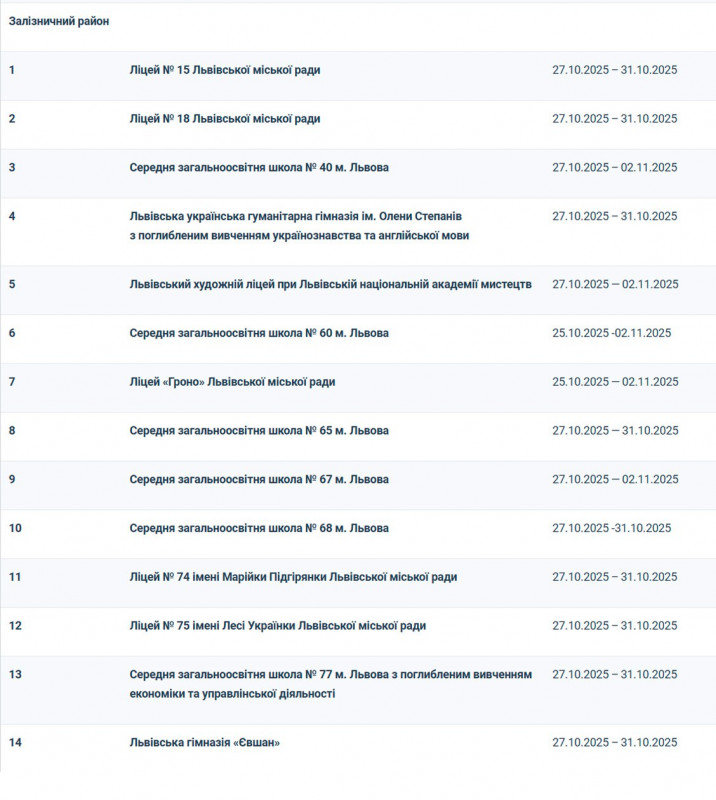Click Львівська гімназія «Євшан» name
The width and height of the screenshot is (716, 800).
[204, 743]
